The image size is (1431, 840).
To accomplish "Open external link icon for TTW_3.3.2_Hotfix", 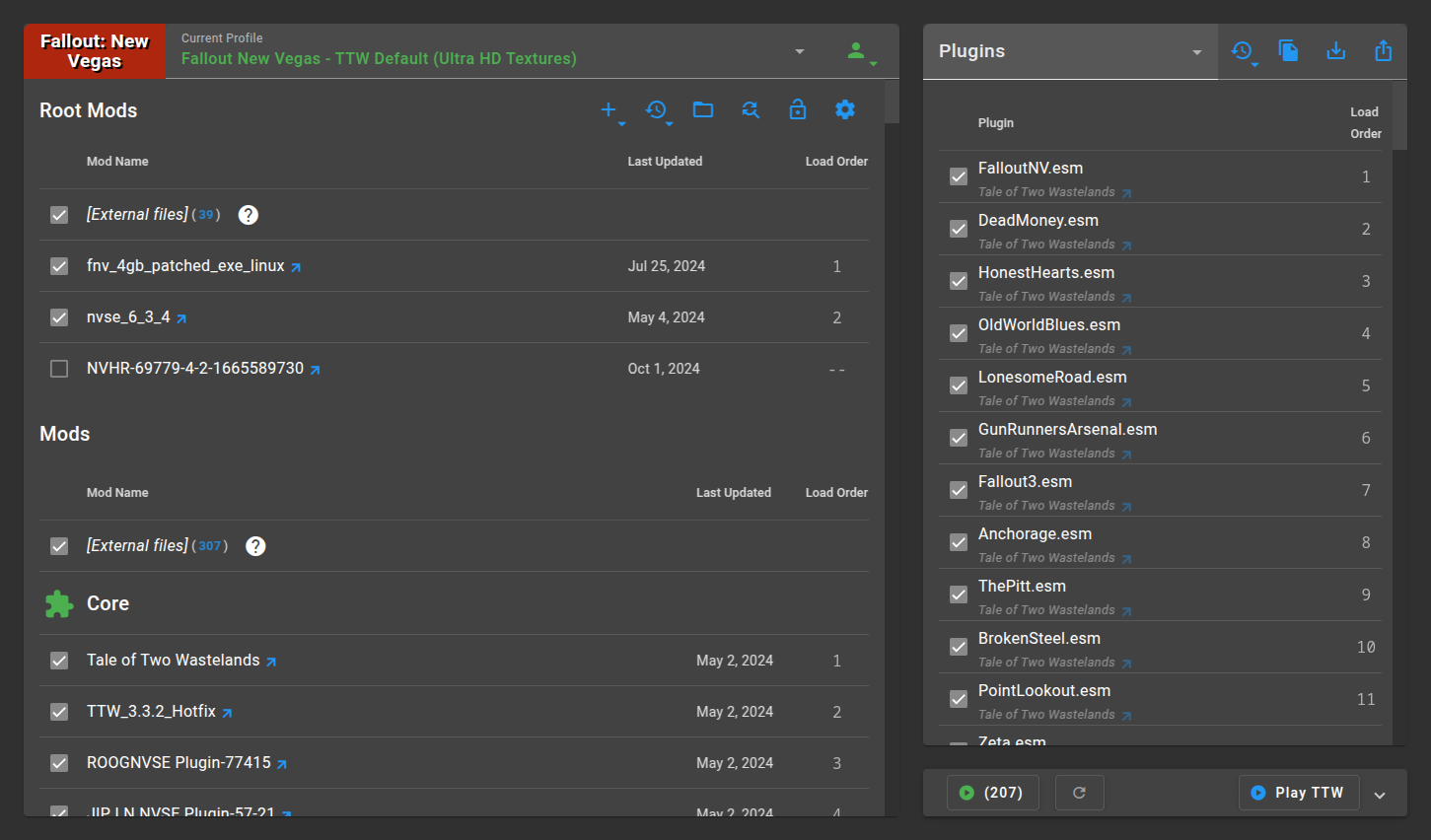I will click(x=227, y=713).
